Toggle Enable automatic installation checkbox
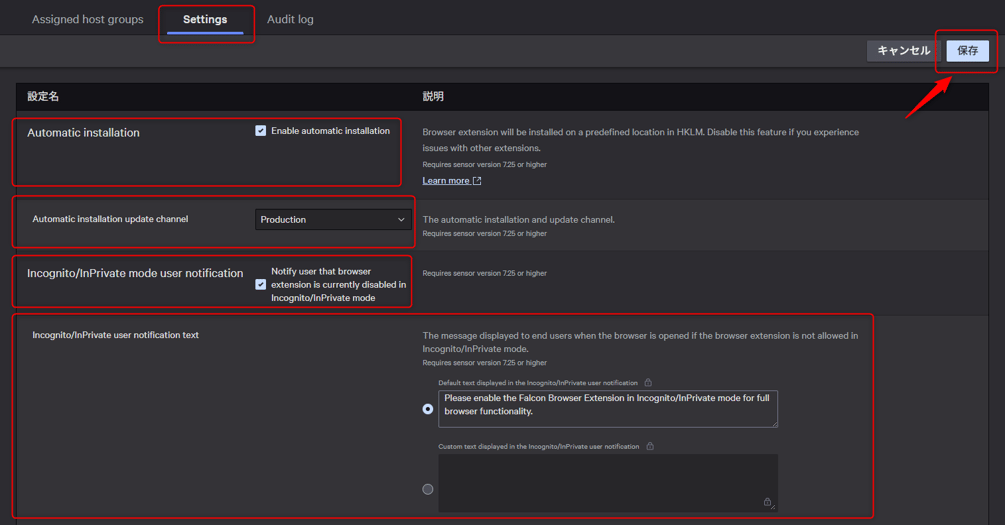Screen dimensions: 1005x525 click(x=261, y=131)
